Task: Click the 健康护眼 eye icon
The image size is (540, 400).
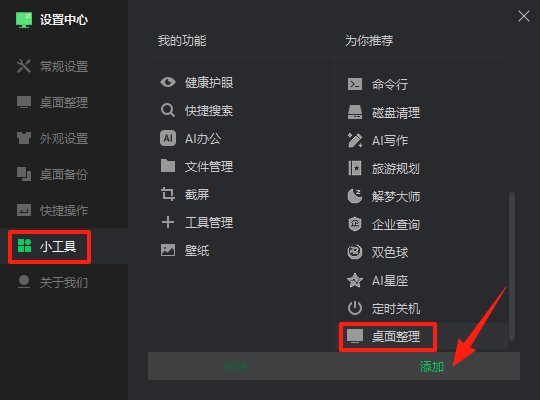Action: 168,82
